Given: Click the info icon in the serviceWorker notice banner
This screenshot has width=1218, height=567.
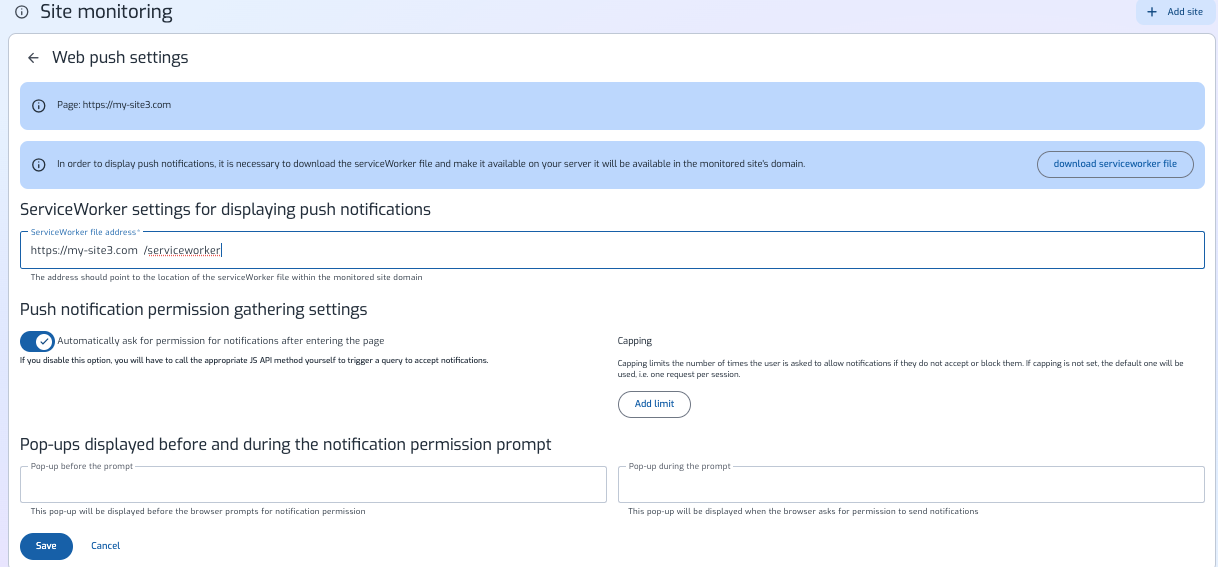Looking at the screenshot, I should pyautogui.click(x=39, y=164).
